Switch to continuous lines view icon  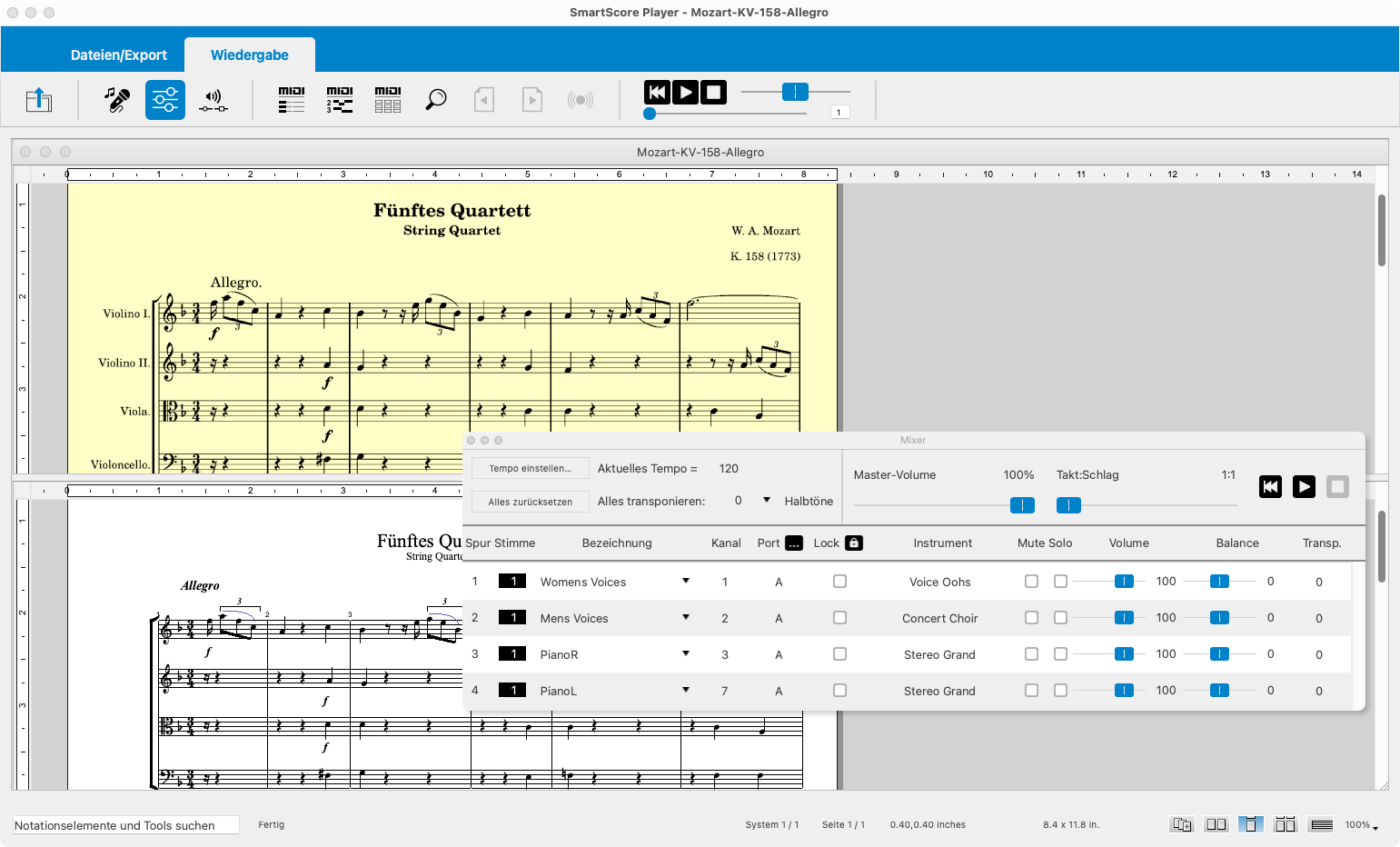[1322, 824]
